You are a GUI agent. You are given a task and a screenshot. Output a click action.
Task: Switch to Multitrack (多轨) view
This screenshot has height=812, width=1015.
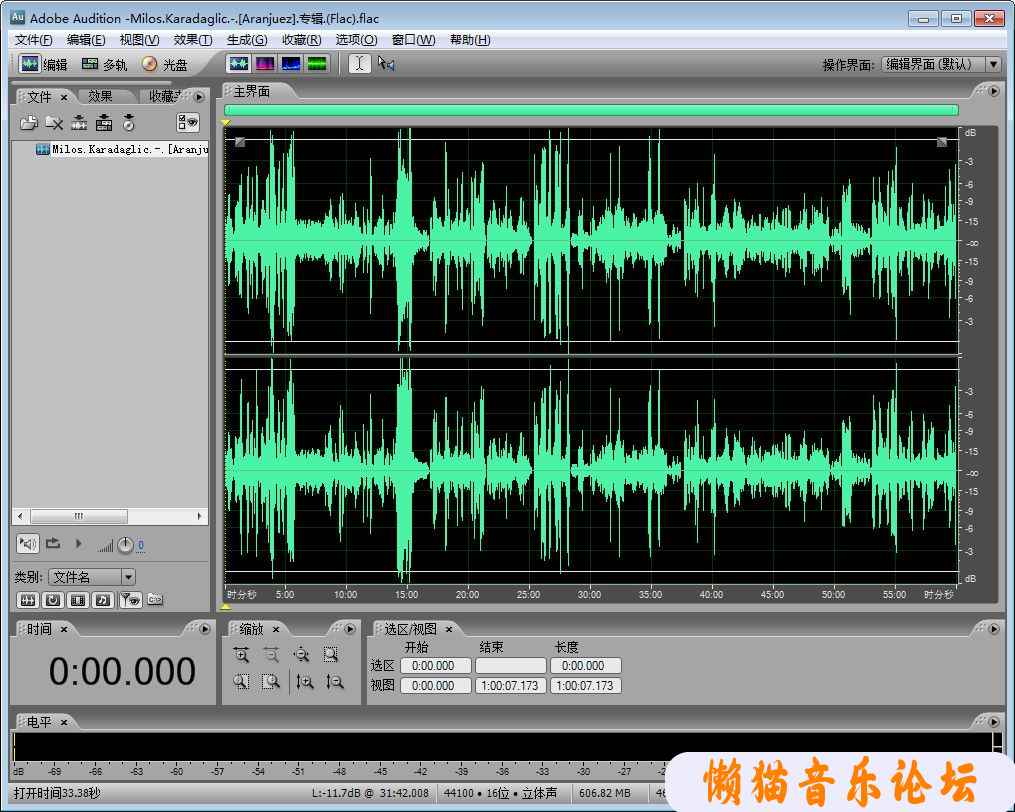point(104,64)
